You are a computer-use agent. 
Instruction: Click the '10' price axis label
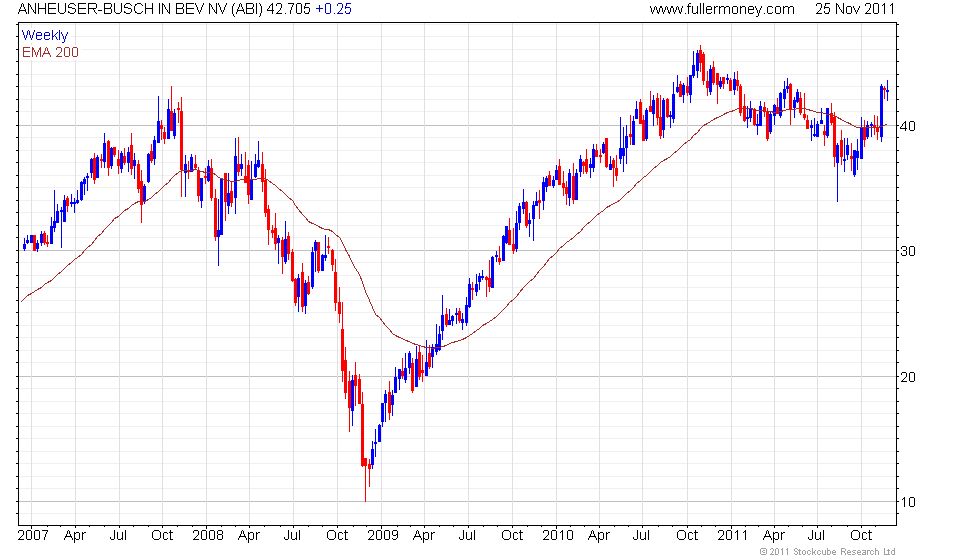[908, 502]
